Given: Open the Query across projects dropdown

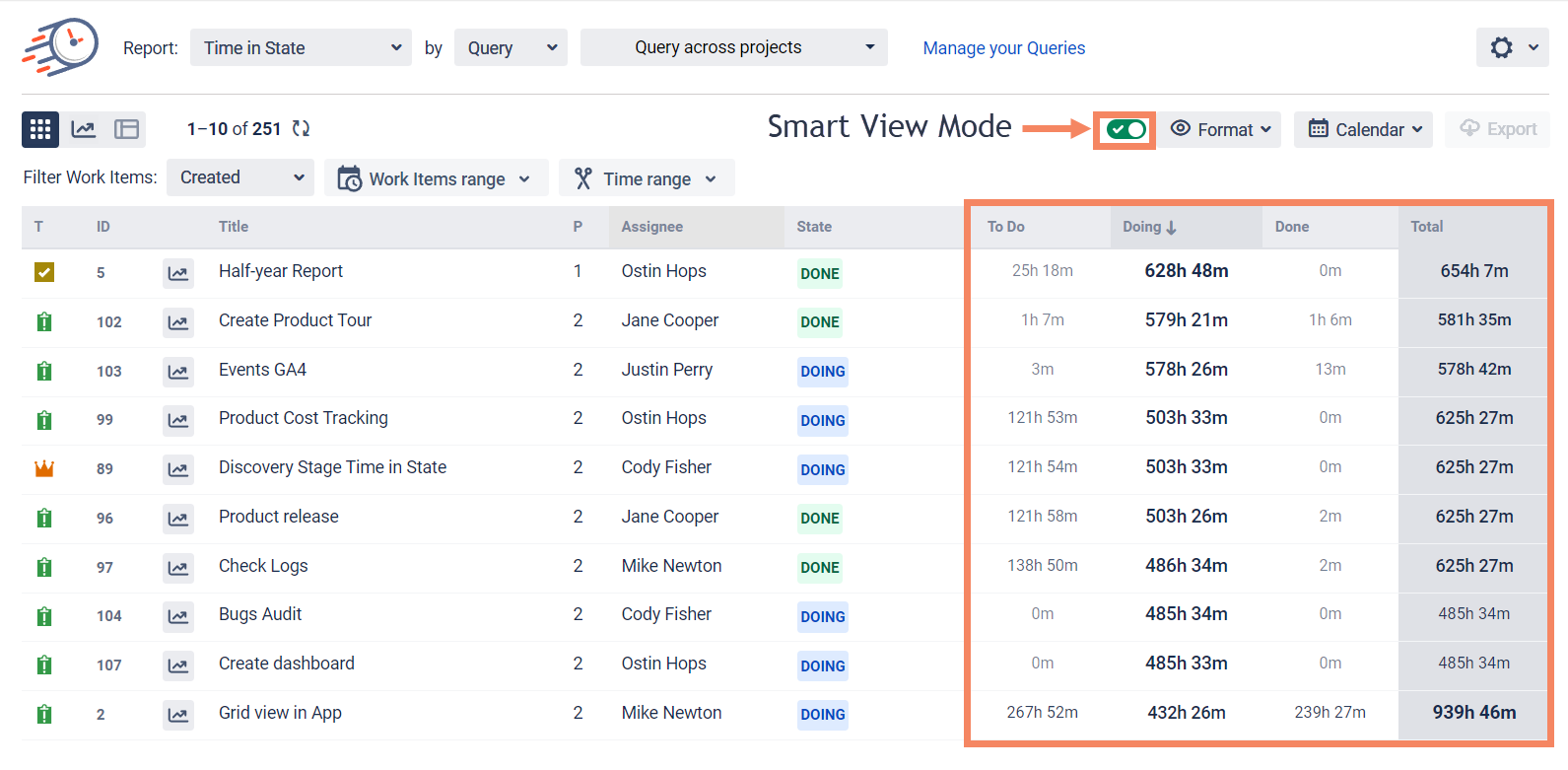Looking at the screenshot, I should click(733, 47).
